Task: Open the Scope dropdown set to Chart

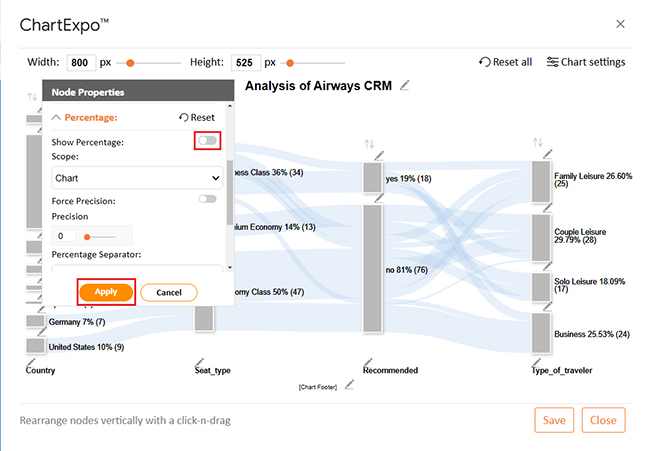Action: point(137,178)
